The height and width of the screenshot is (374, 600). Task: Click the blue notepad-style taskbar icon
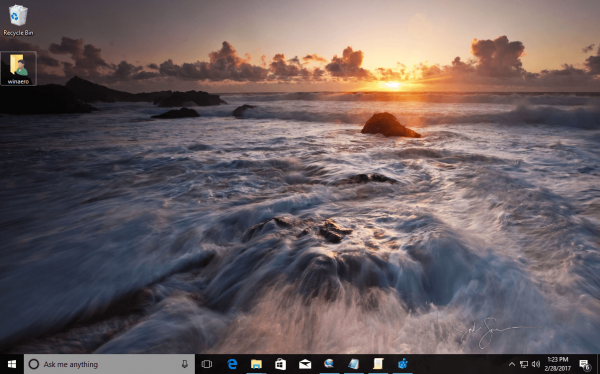coord(354,364)
